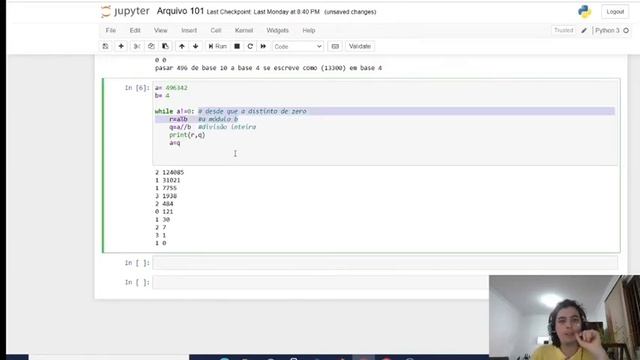This screenshot has height=360, width=640.
Task: Click the Jupyter logo
Action: pos(125,11)
